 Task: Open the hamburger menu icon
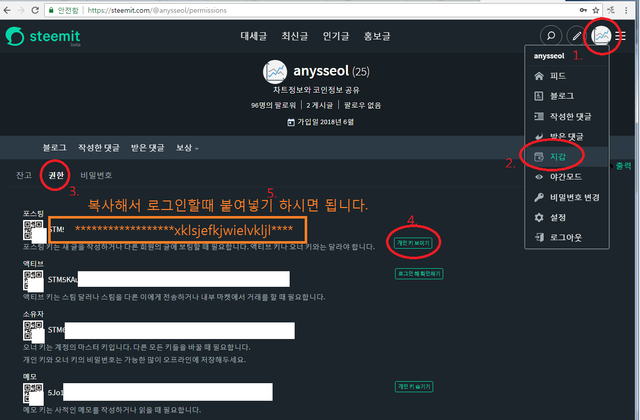pyautogui.click(x=620, y=36)
